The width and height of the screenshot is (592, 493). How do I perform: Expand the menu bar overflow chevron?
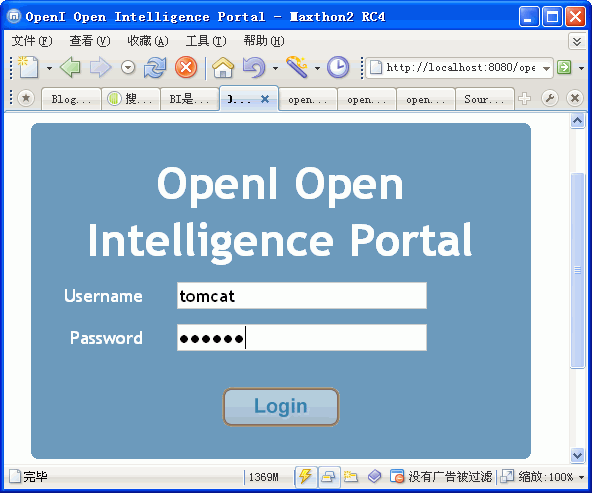pos(577,41)
